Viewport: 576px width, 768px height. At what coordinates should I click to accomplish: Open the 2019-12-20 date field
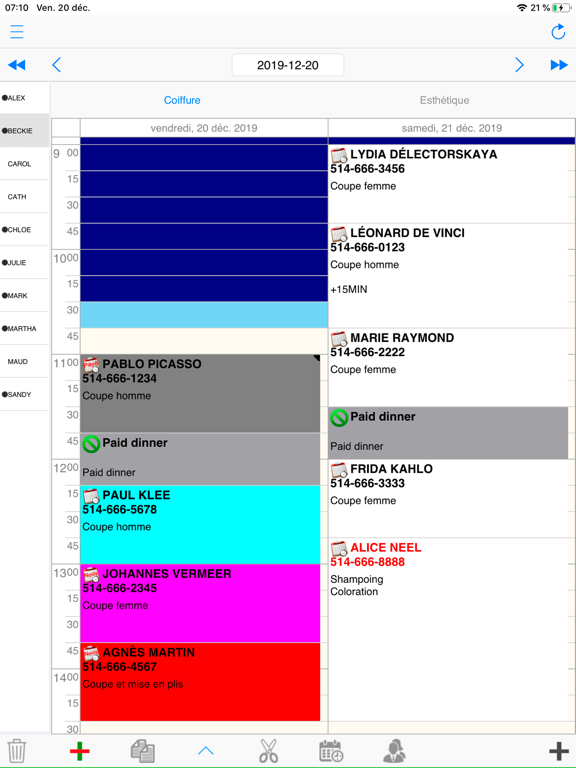pos(288,65)
